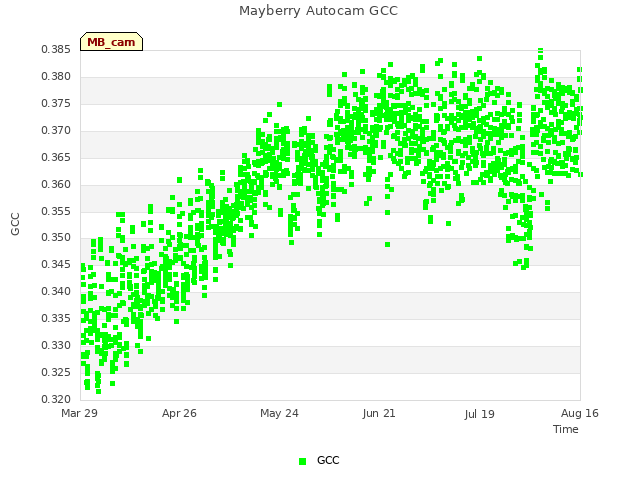Select the Aug 16 x-axis label

pyautogui.click(x=580, y=413)
